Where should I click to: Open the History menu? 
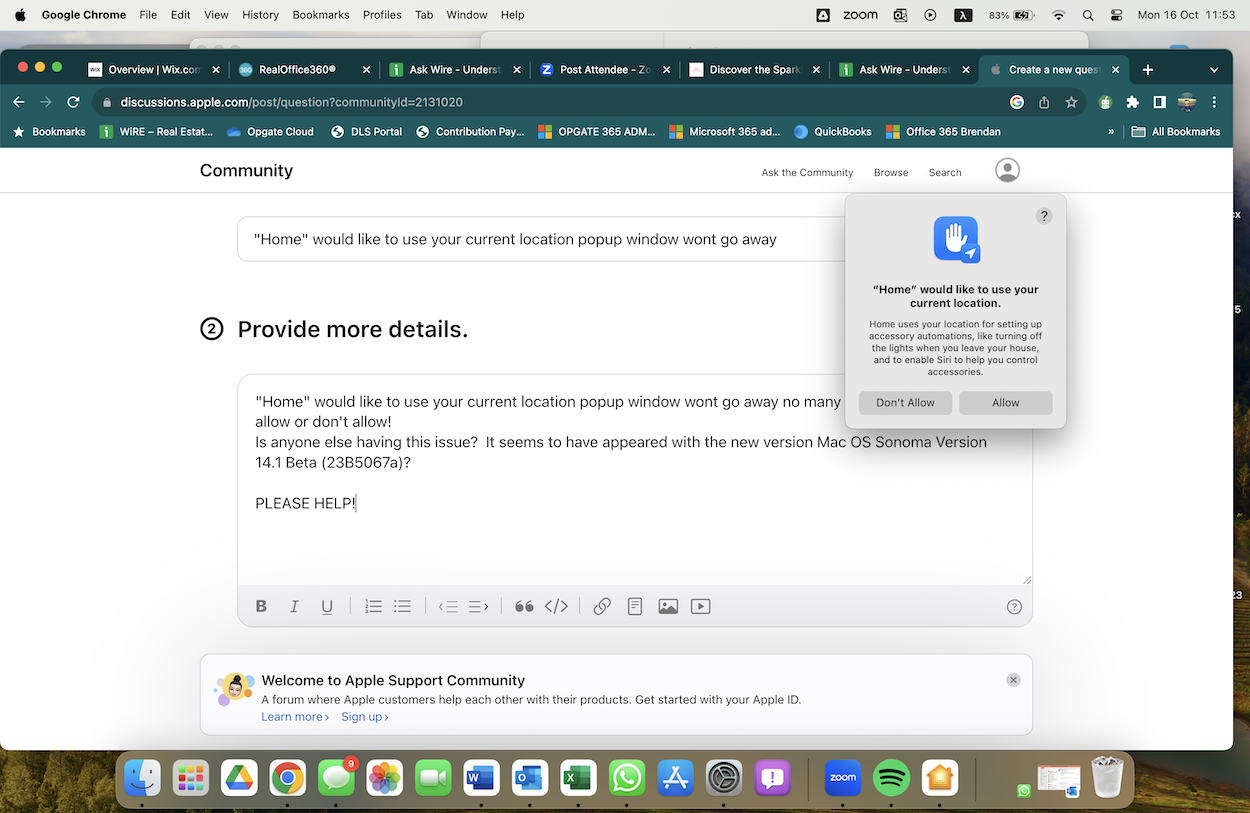click(x=260, y=15)
